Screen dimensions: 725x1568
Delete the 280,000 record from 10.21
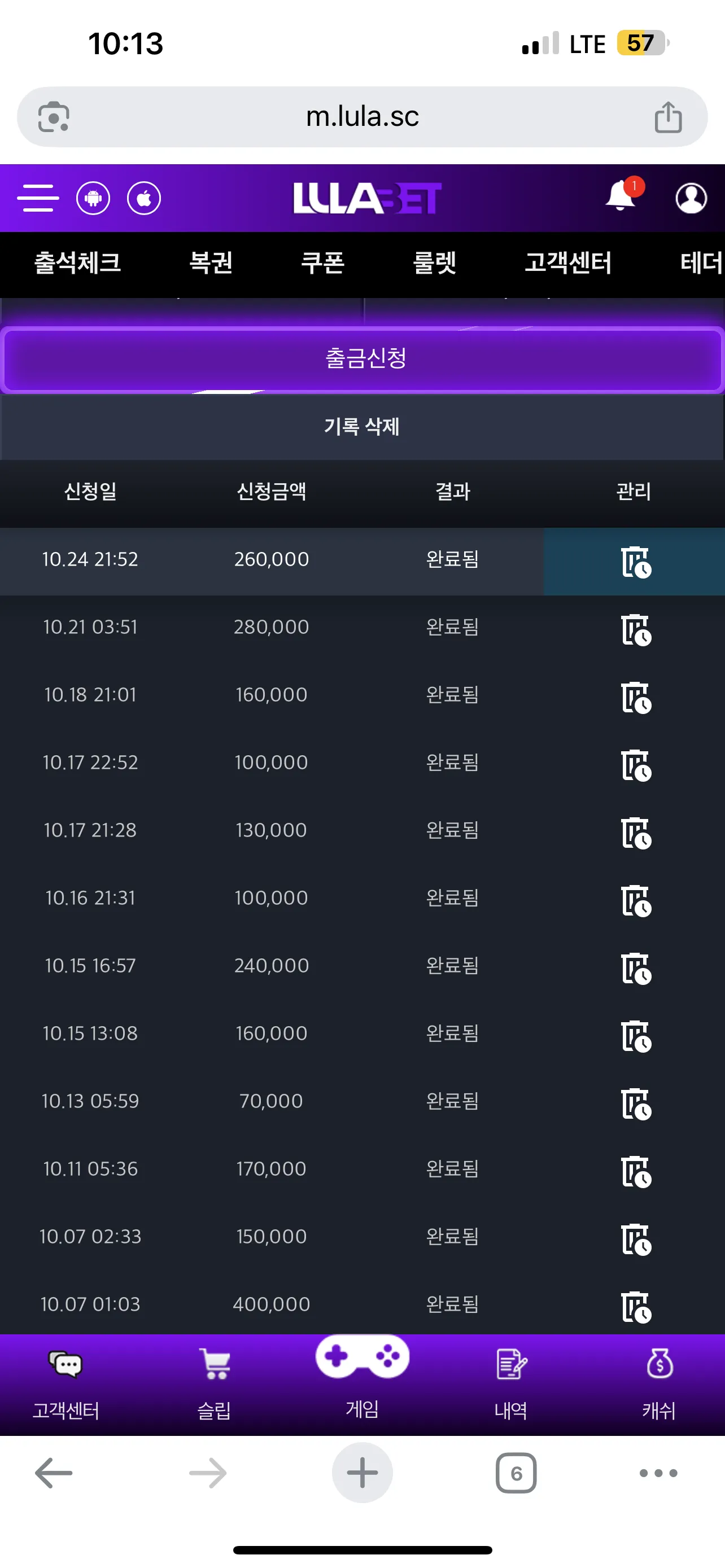pyautogui.click(x=635, y=629)
